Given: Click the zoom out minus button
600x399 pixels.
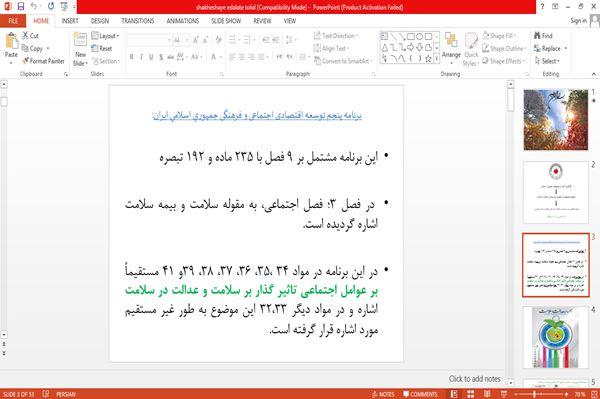Looking at the screenshot, I should [x=516, y=394].
